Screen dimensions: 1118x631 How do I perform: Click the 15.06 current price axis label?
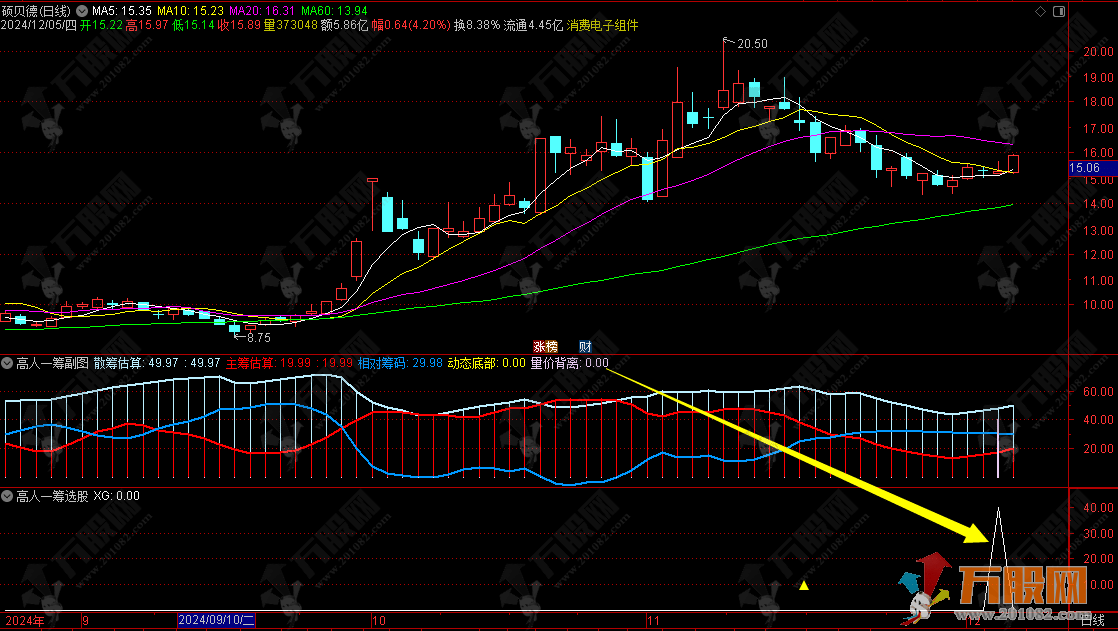coord(1084,168)
